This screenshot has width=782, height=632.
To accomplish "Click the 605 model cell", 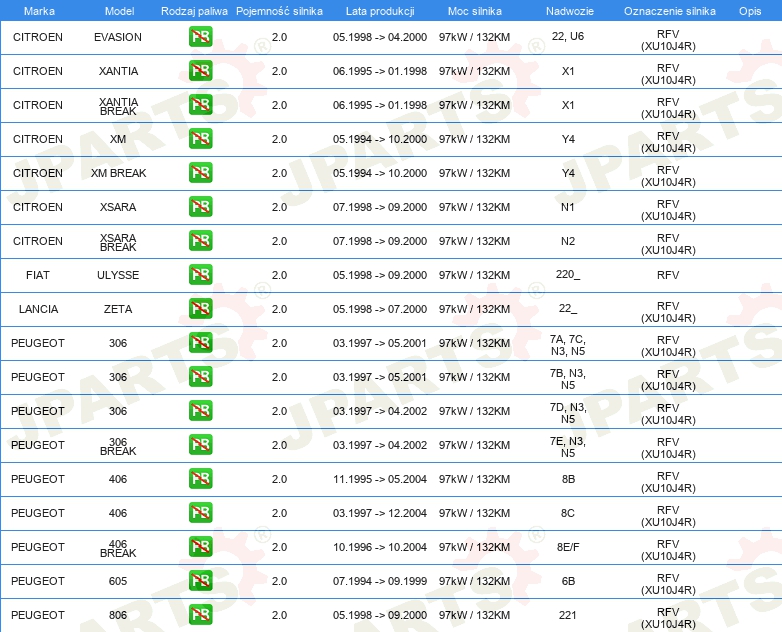I will click(118, 581).
